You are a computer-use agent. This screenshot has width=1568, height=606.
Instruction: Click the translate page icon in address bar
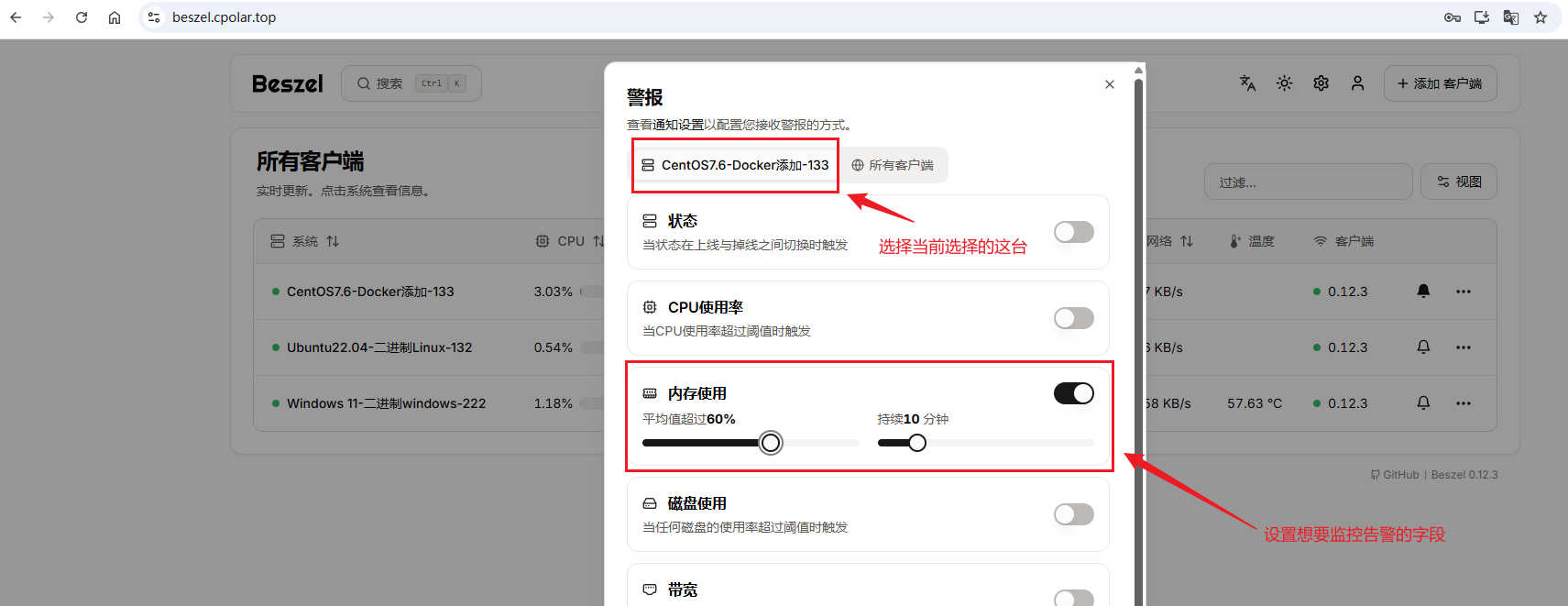[x=1511, y=17]
